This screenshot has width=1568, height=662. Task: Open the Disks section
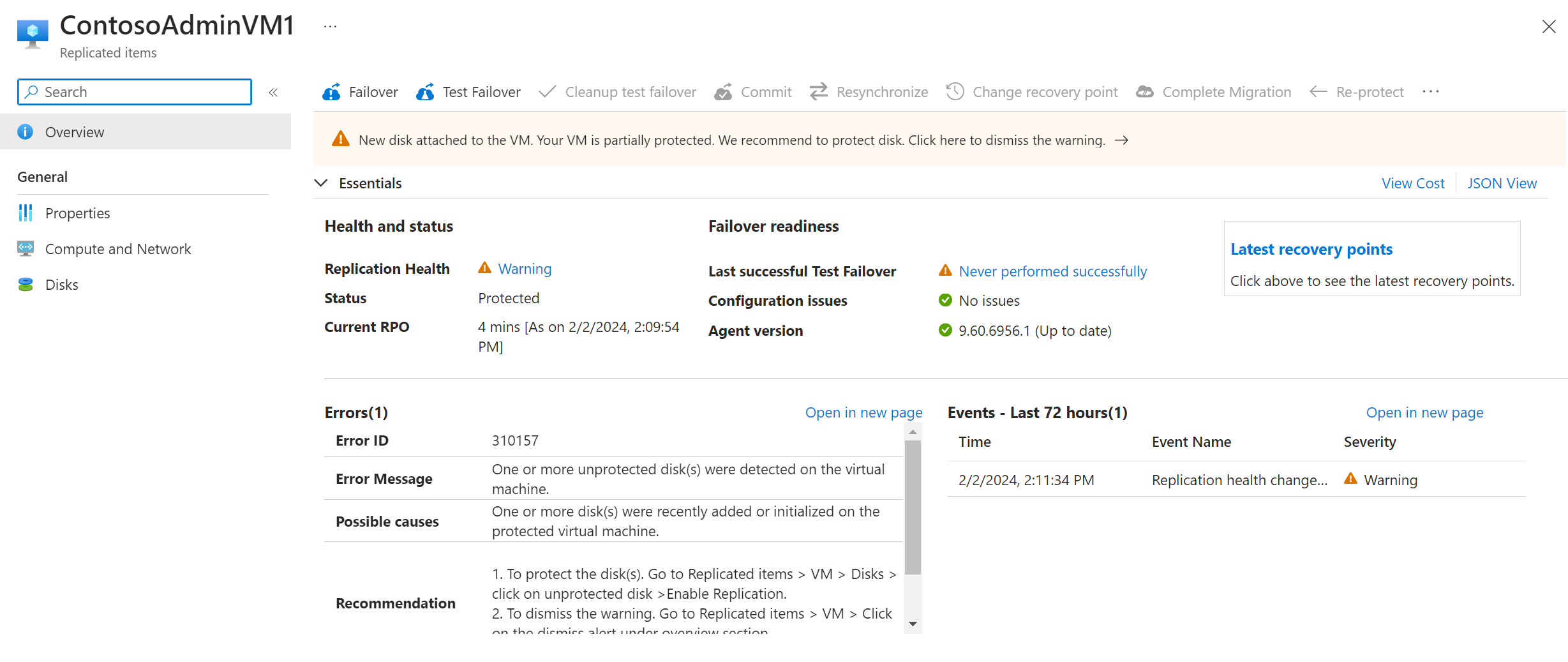[61, 284]
